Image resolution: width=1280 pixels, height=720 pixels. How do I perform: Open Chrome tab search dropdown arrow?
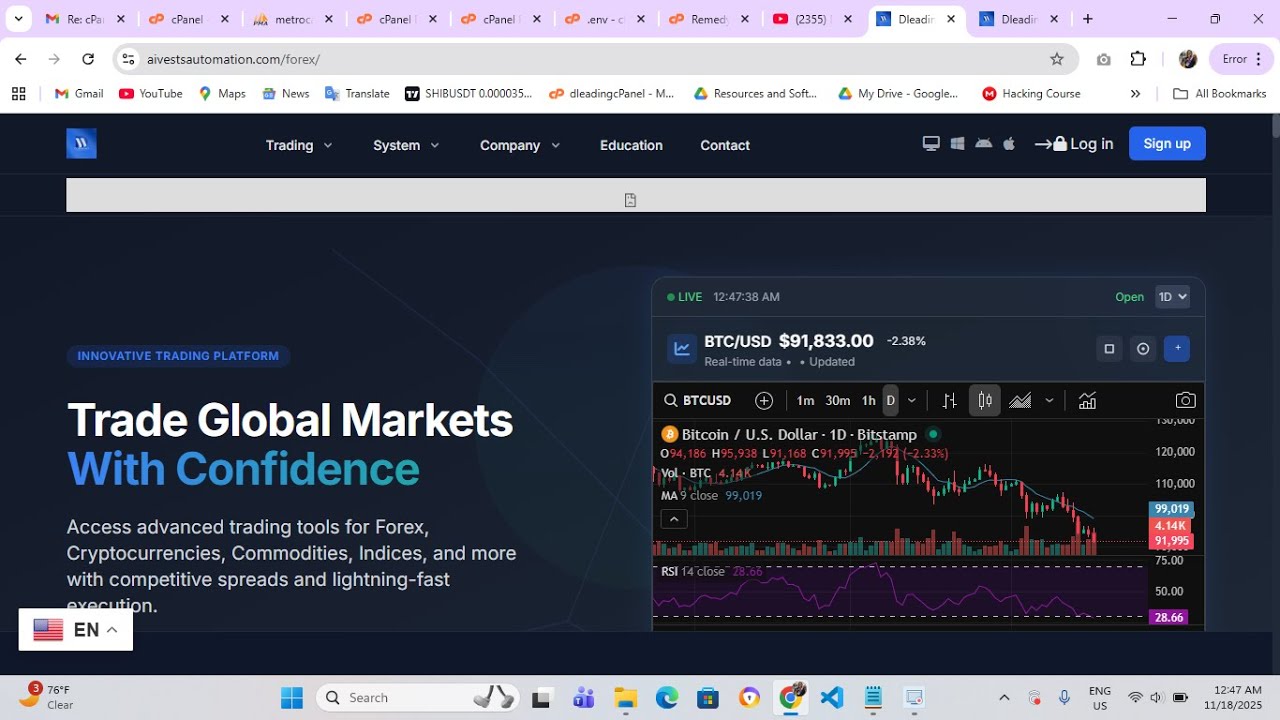18,18
